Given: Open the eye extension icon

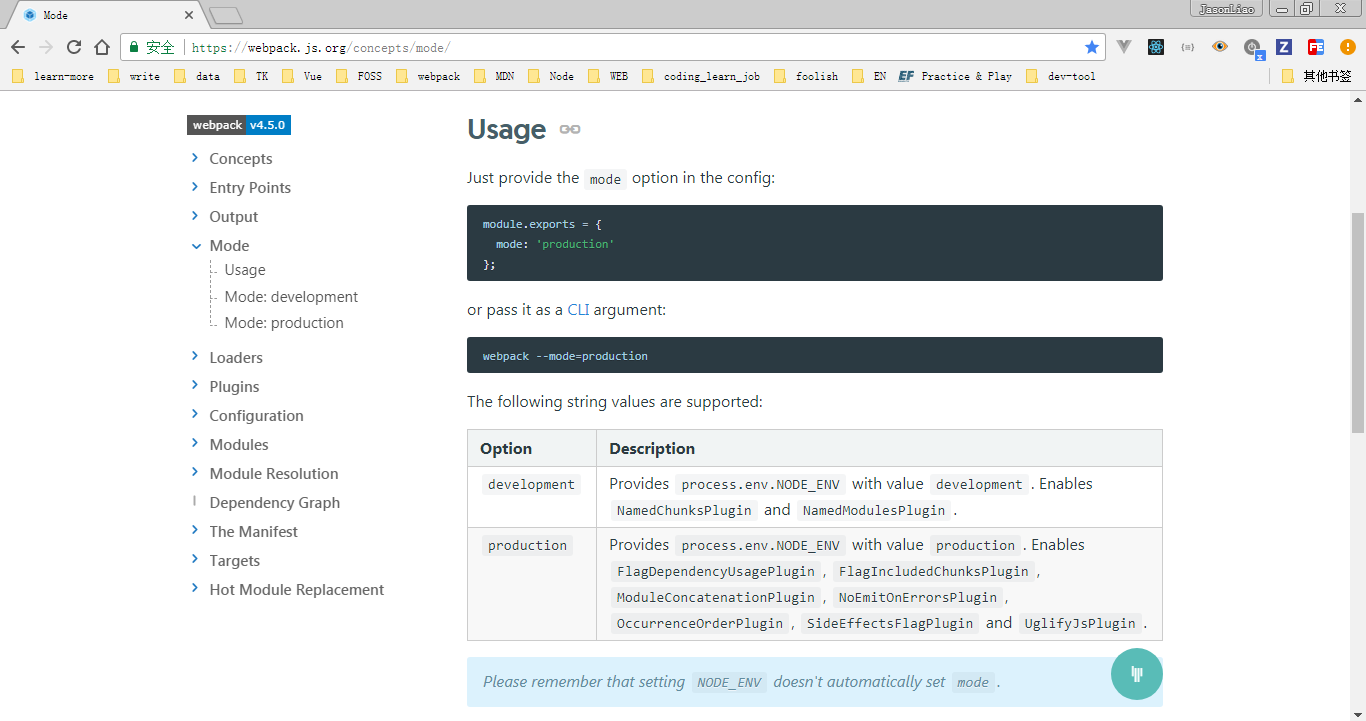Looking at the screenshot, I should [1220, 47].
